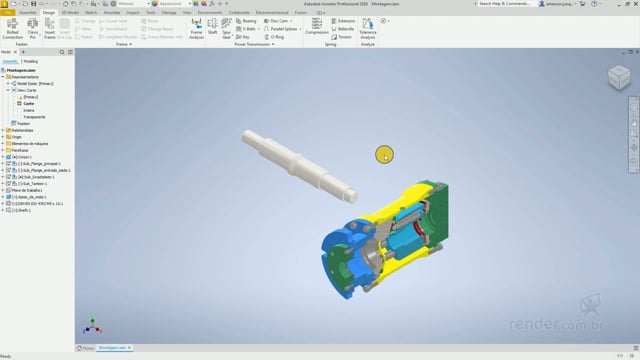The image size is (640, 360).
Task: Select the Extension spring tool
Action: pyautogui.click(x=343, y=21)
